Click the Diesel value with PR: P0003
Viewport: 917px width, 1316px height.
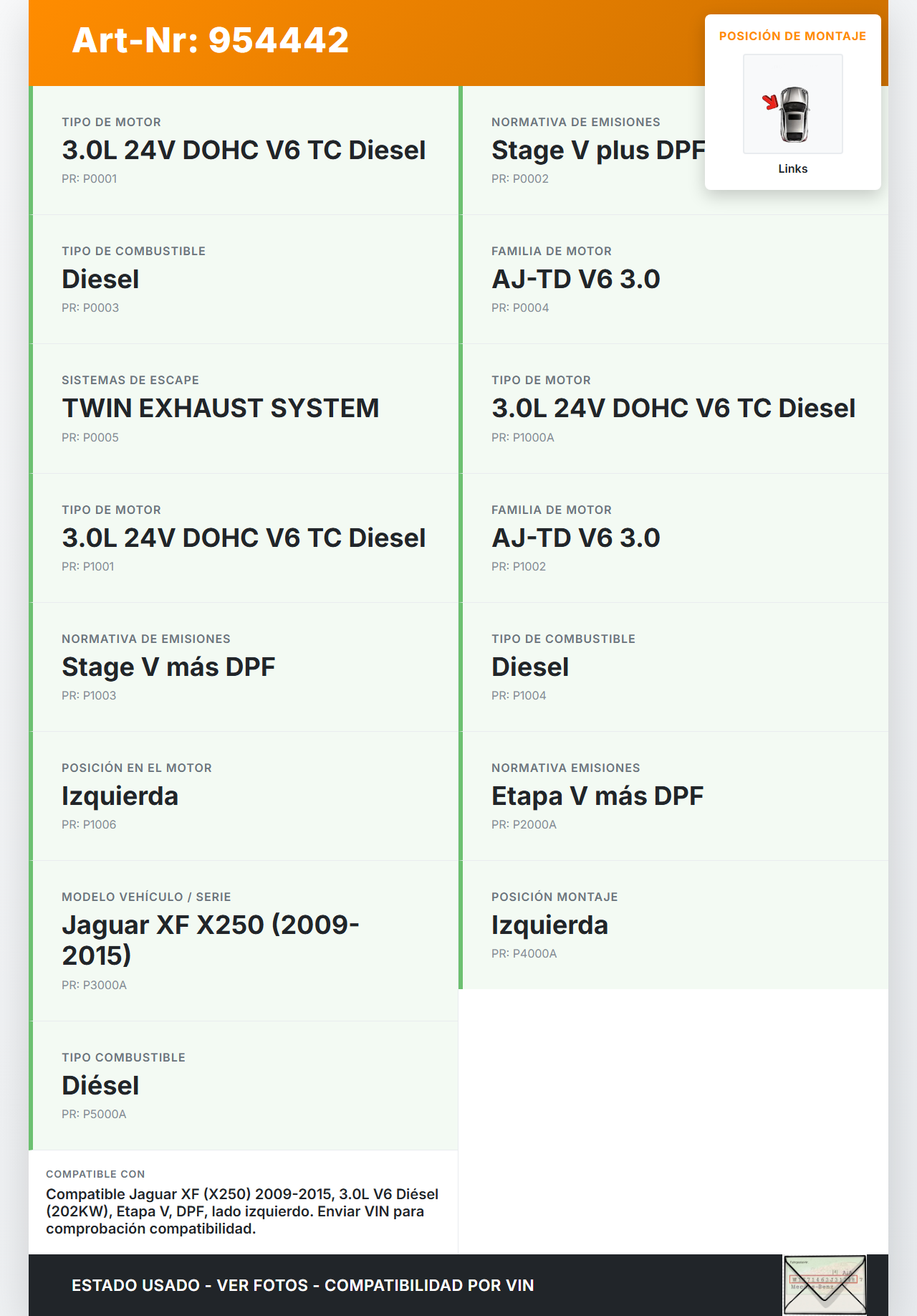[x=100, y=280]
